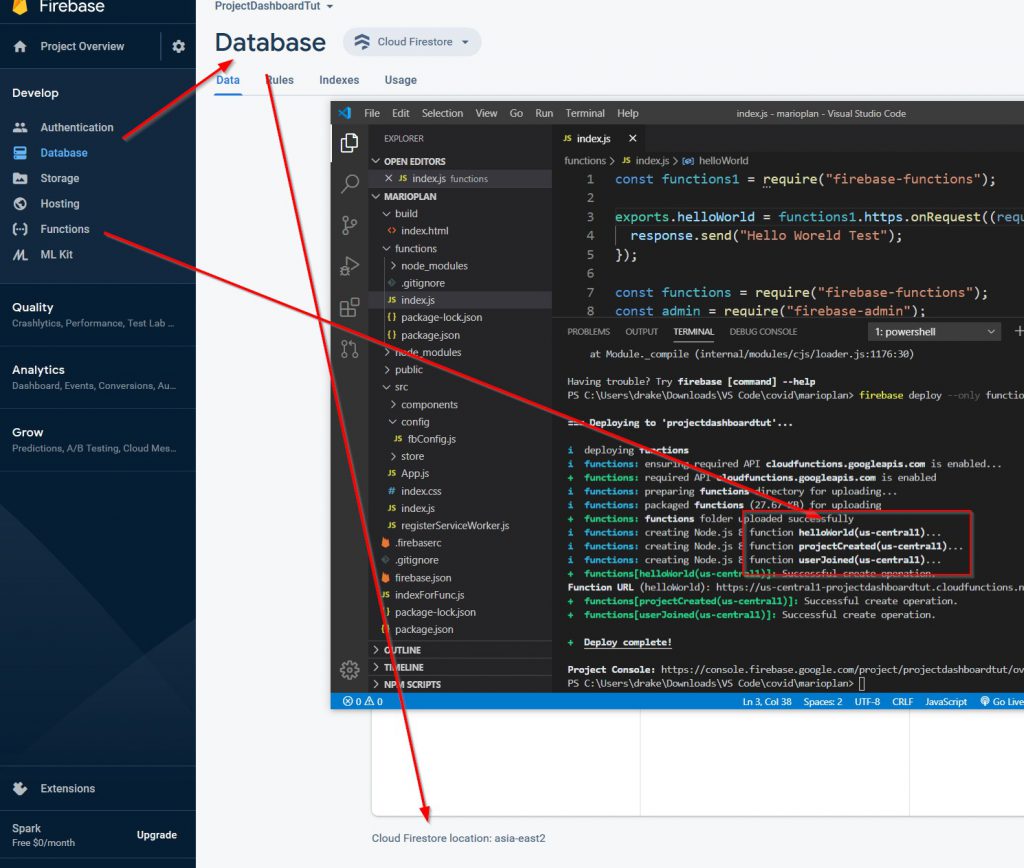Open fbConfig.js in the file tree
Image resolution: width=1024 pixels, height=868 pixels.
pos(431,439)
